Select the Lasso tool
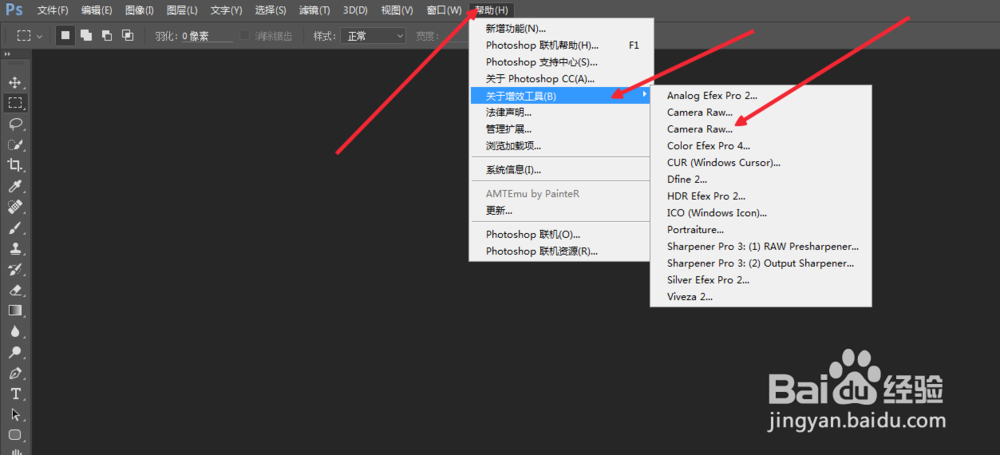The height and width of the screenshot is (455, 1000). pos(15,124)
